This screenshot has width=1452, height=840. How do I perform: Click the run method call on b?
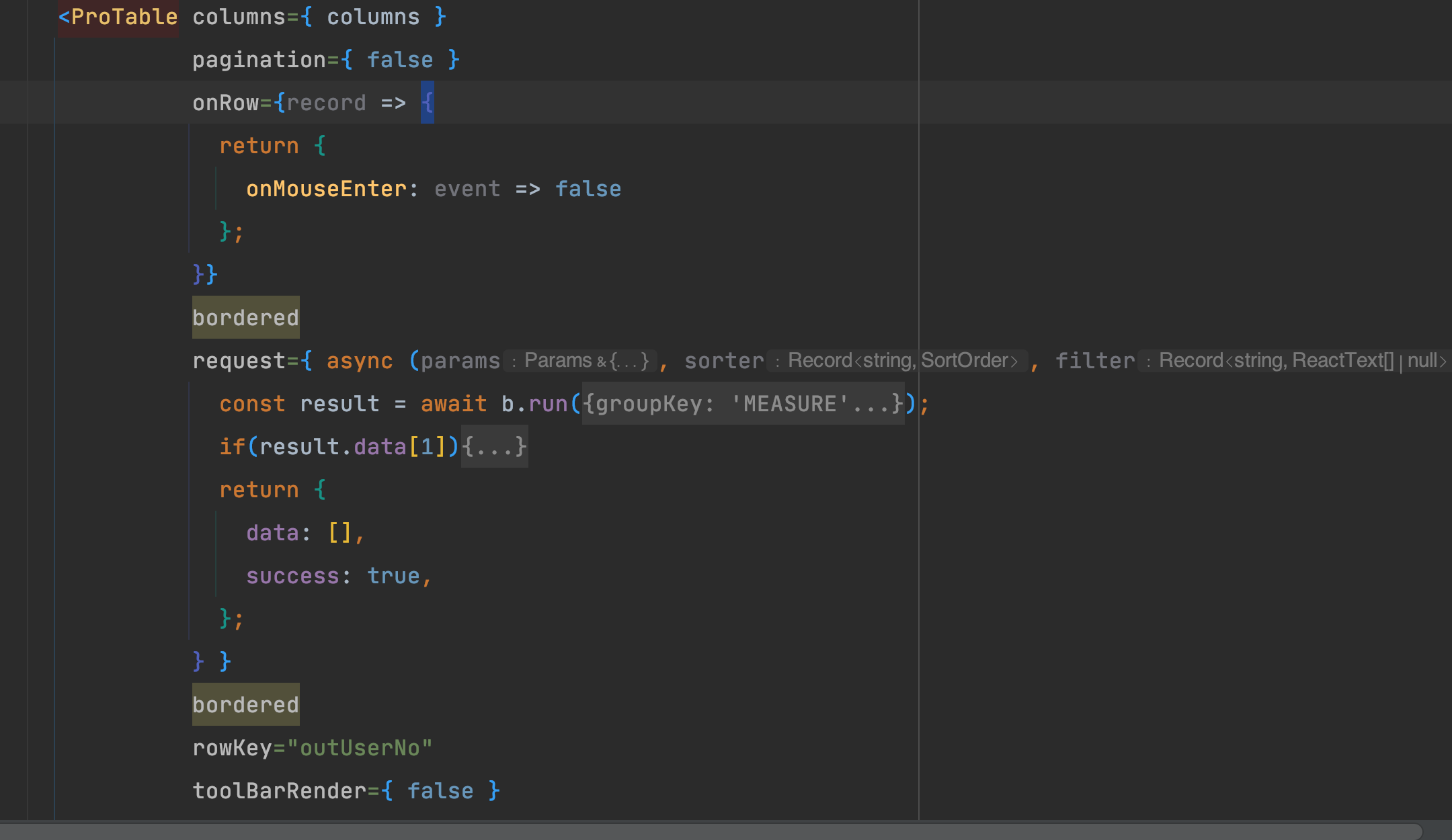[548, 404]
